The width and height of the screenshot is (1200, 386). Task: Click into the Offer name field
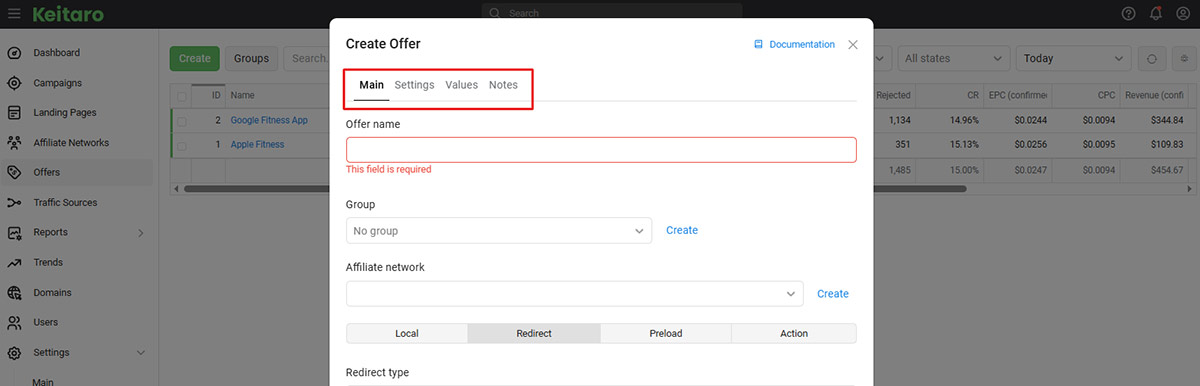(601, 149)
